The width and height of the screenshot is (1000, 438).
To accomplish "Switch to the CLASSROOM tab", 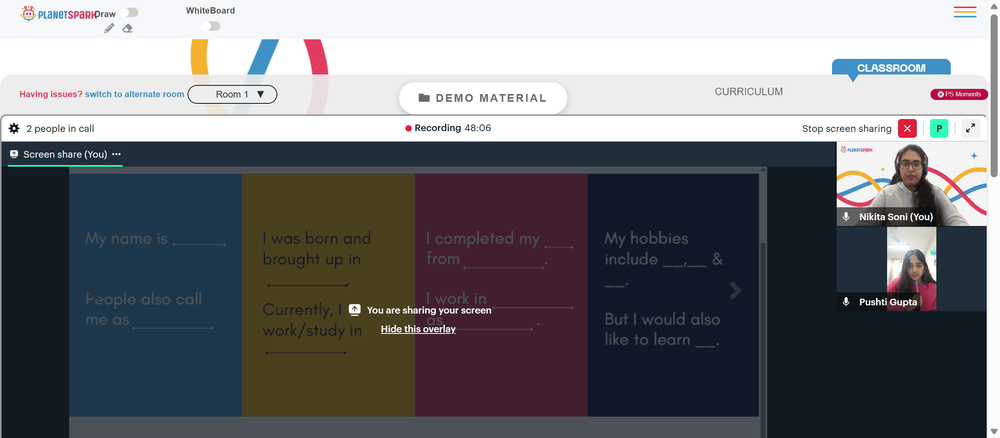I will pyautogui.click(x=891, y=68).
